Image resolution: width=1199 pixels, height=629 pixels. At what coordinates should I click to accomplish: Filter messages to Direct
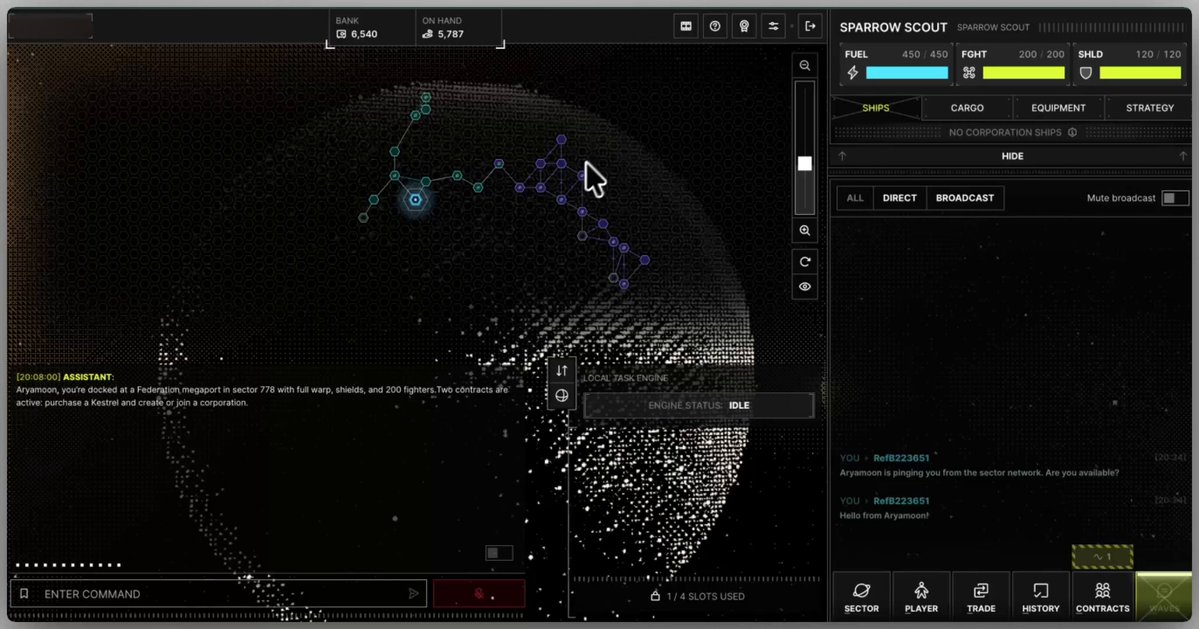pyautogui.click(x=899, y=198)
